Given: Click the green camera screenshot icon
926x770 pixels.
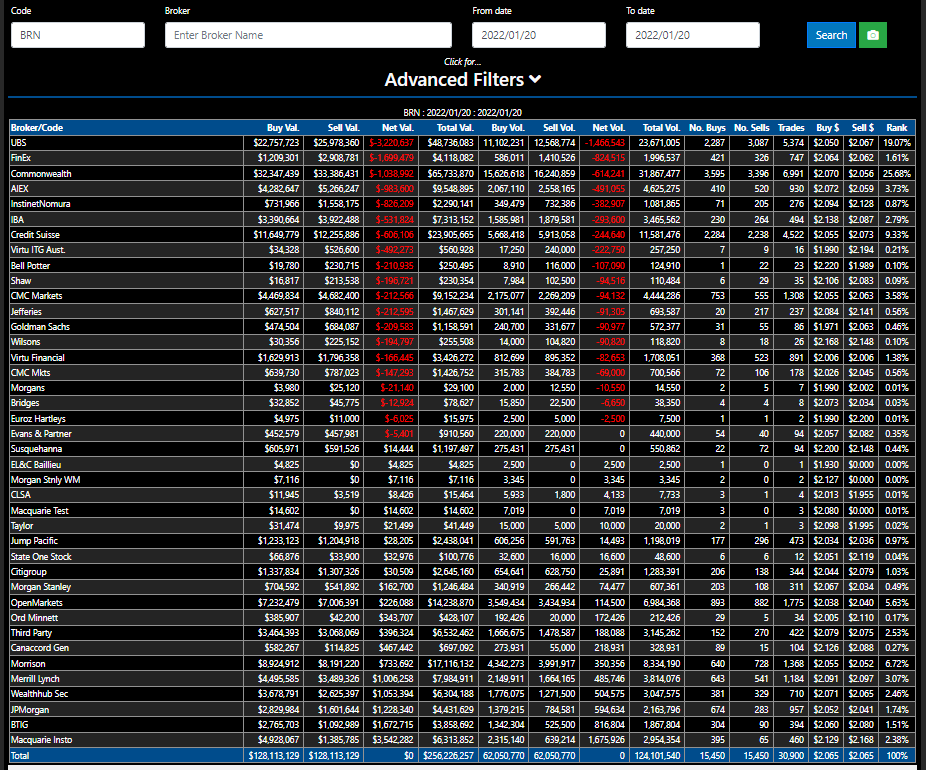Looking at the screenshot, I should (x=873, y=35).
